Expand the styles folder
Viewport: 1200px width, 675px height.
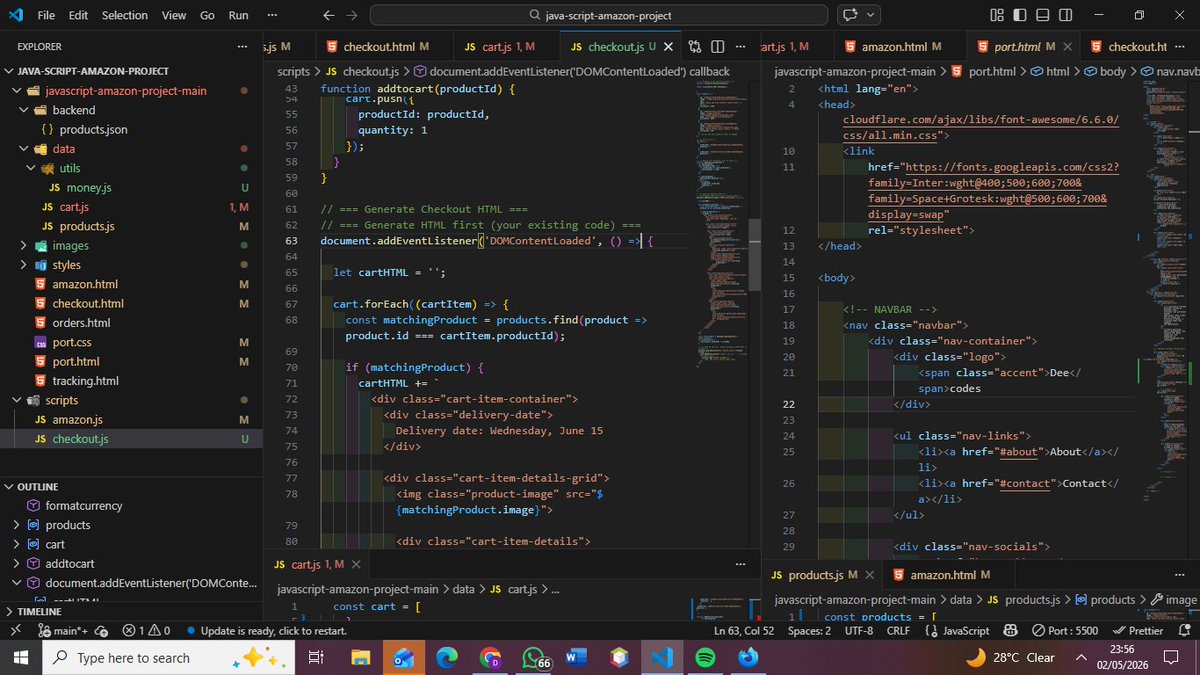pos(23,265)
